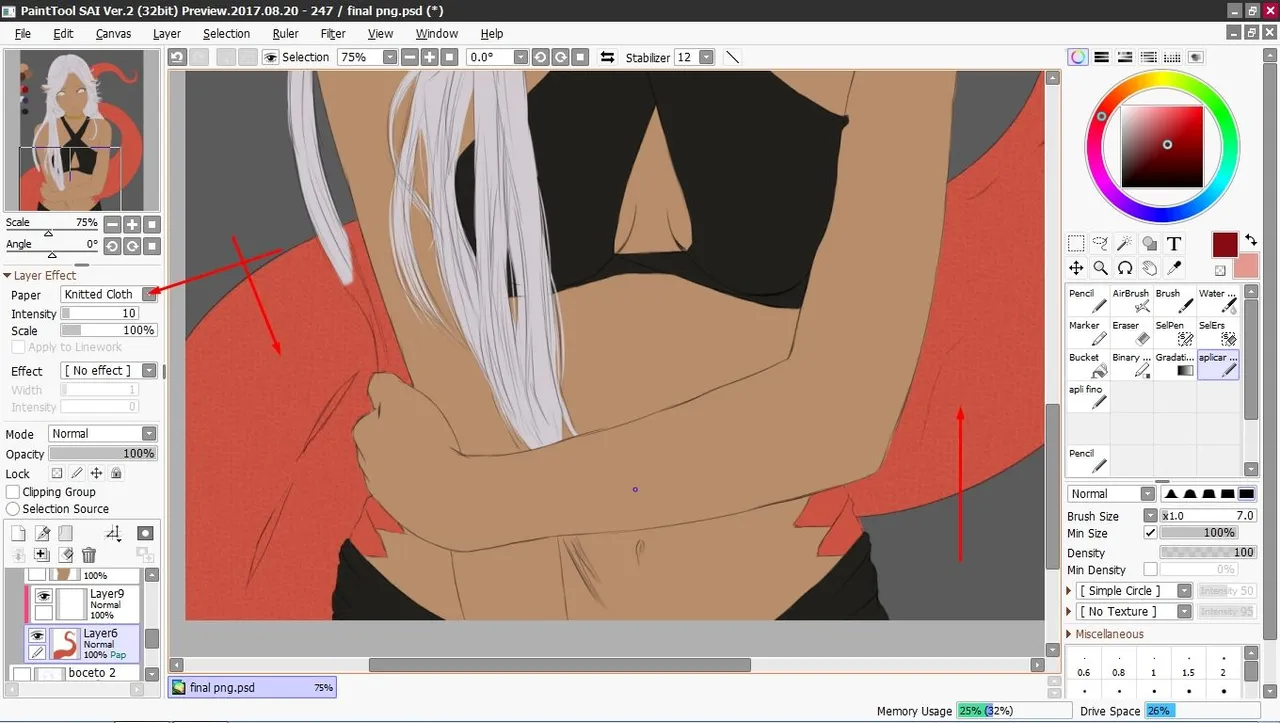Viewport: 1280px width, 723px height.
Task: Click the delete layer trash icon
Action: click(x=89, y=555)
